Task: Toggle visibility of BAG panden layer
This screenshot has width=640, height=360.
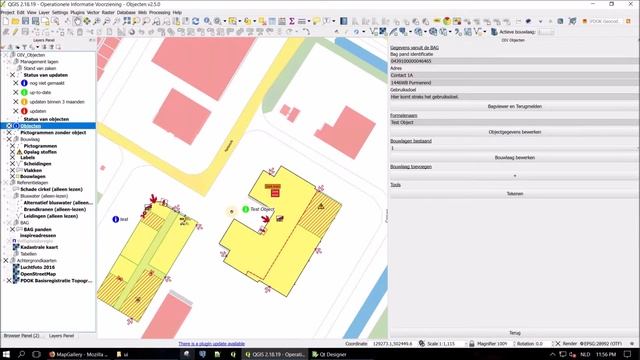Action: click(12, 229)
